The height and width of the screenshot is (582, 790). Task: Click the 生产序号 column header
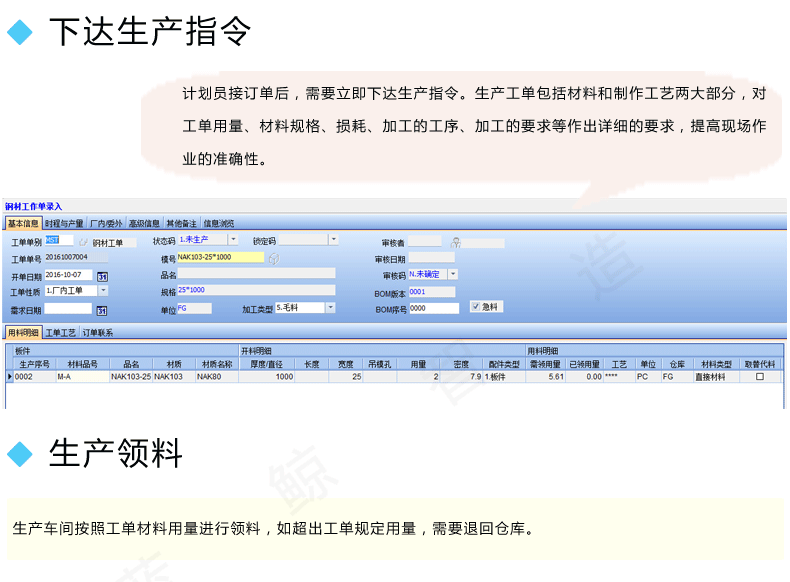(34, 364)
